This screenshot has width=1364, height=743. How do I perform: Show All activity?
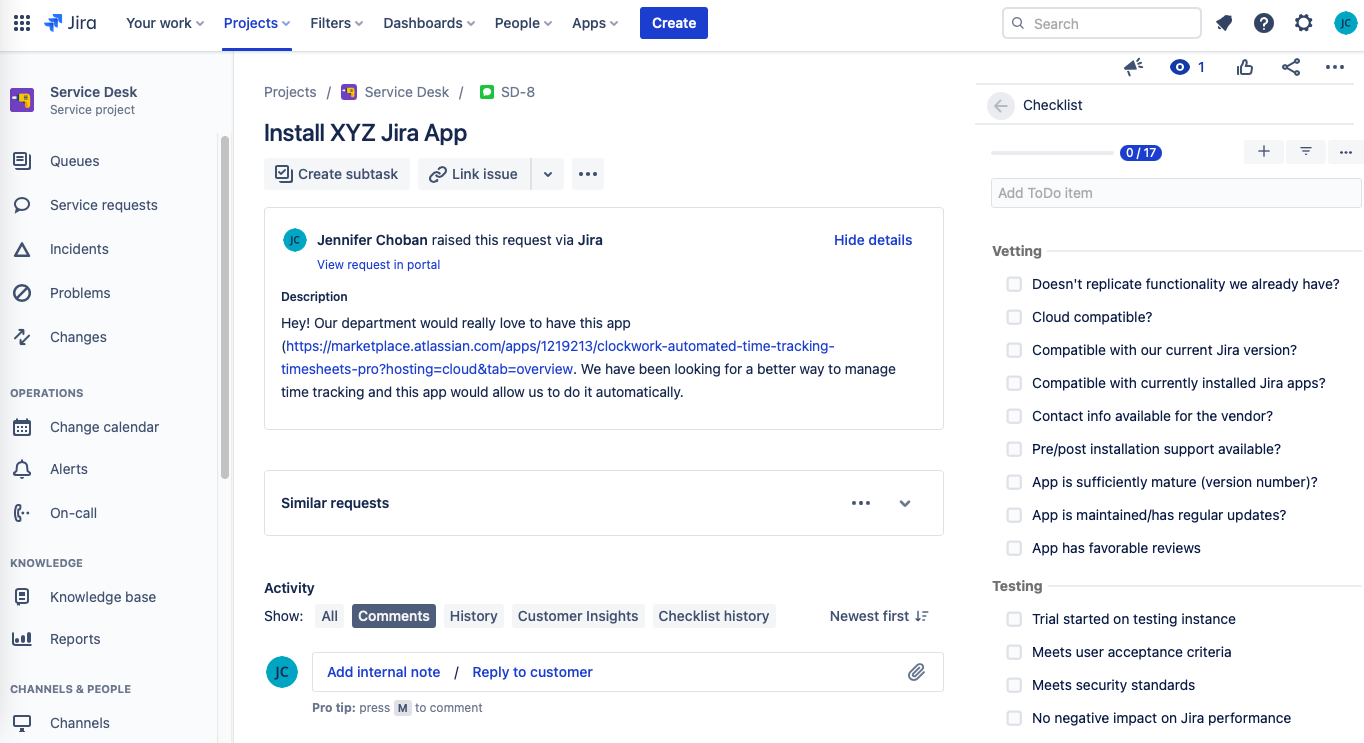pos(330,616)
